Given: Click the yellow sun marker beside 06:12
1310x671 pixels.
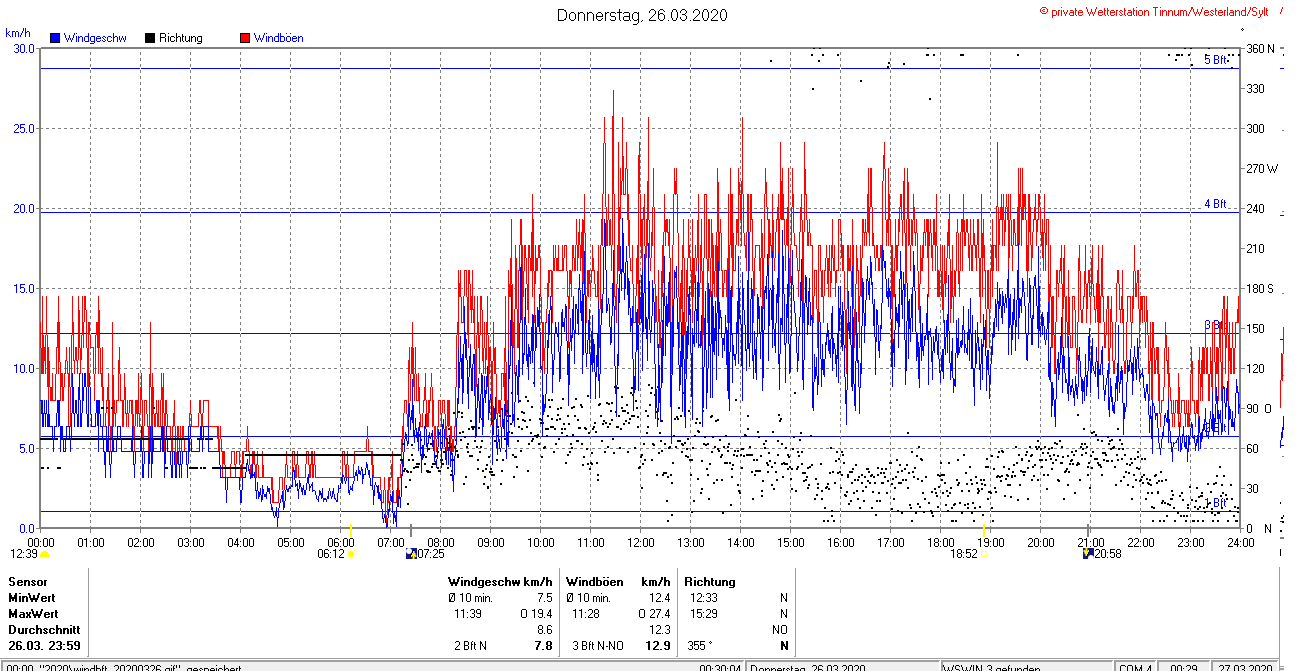Looking at the screenshot, I should point(350,553).
